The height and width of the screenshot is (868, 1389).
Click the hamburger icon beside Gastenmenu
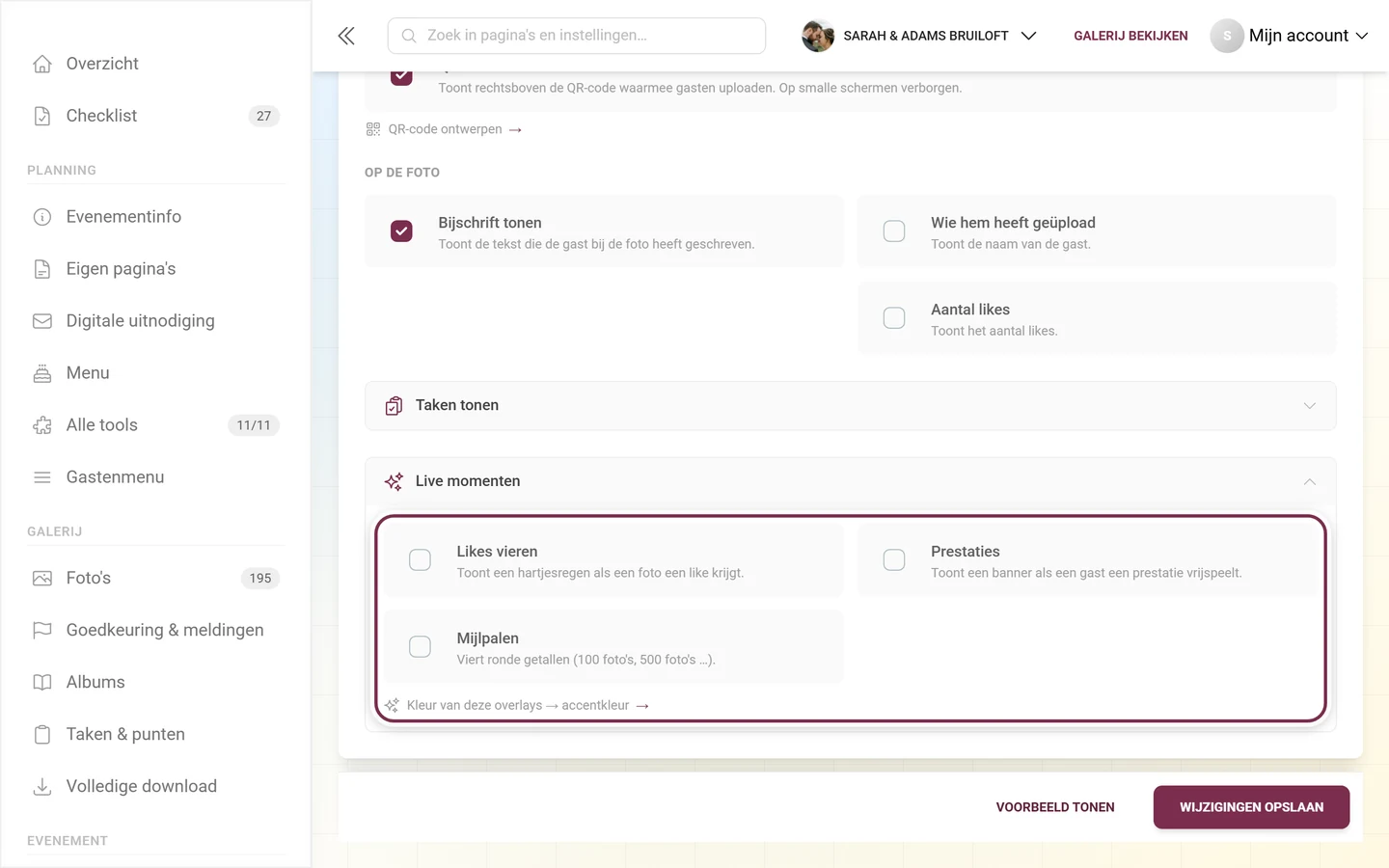42,477
